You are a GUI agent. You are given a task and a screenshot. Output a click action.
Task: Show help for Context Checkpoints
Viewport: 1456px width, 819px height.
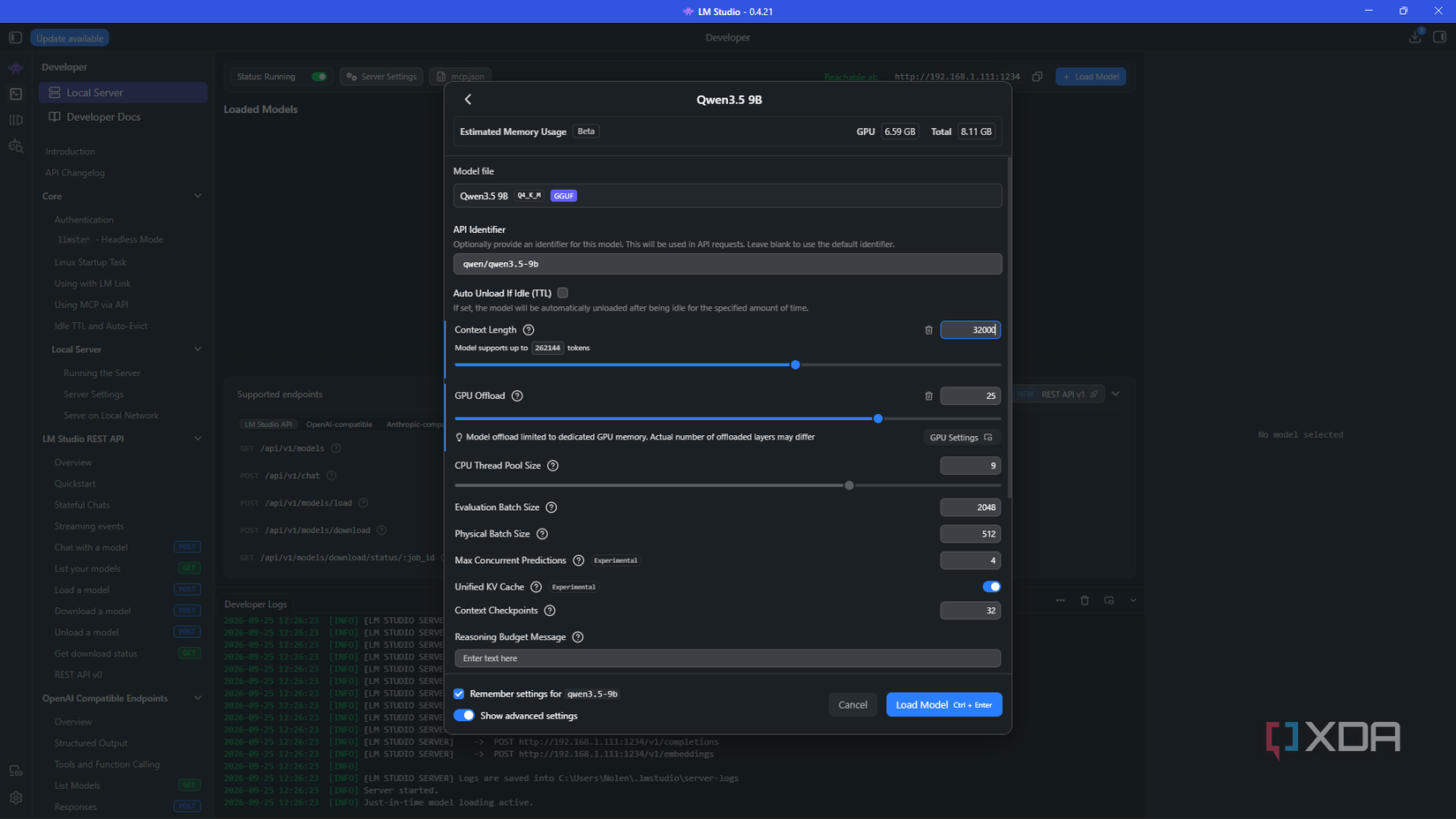(550, 611)
